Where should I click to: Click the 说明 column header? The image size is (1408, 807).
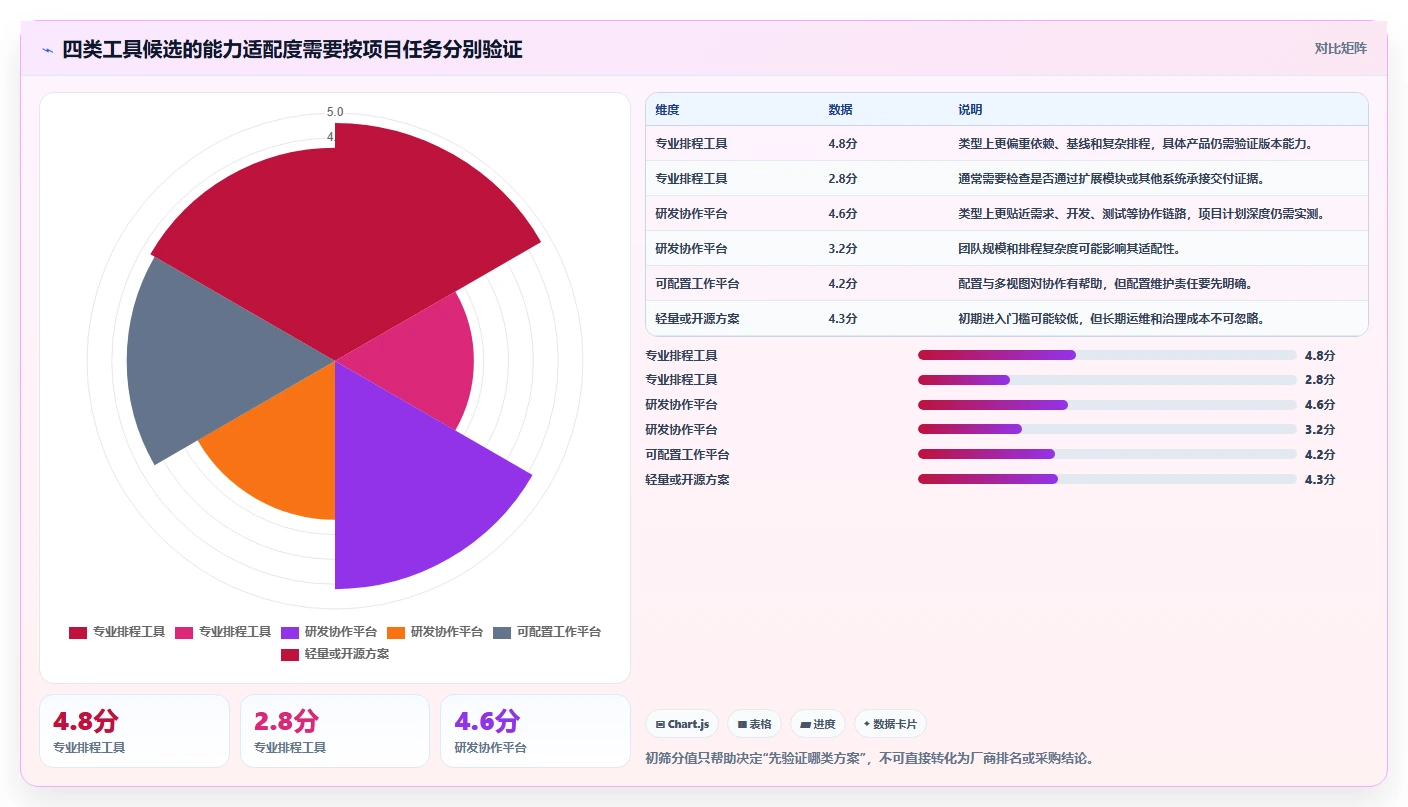[x=970, y=110]
